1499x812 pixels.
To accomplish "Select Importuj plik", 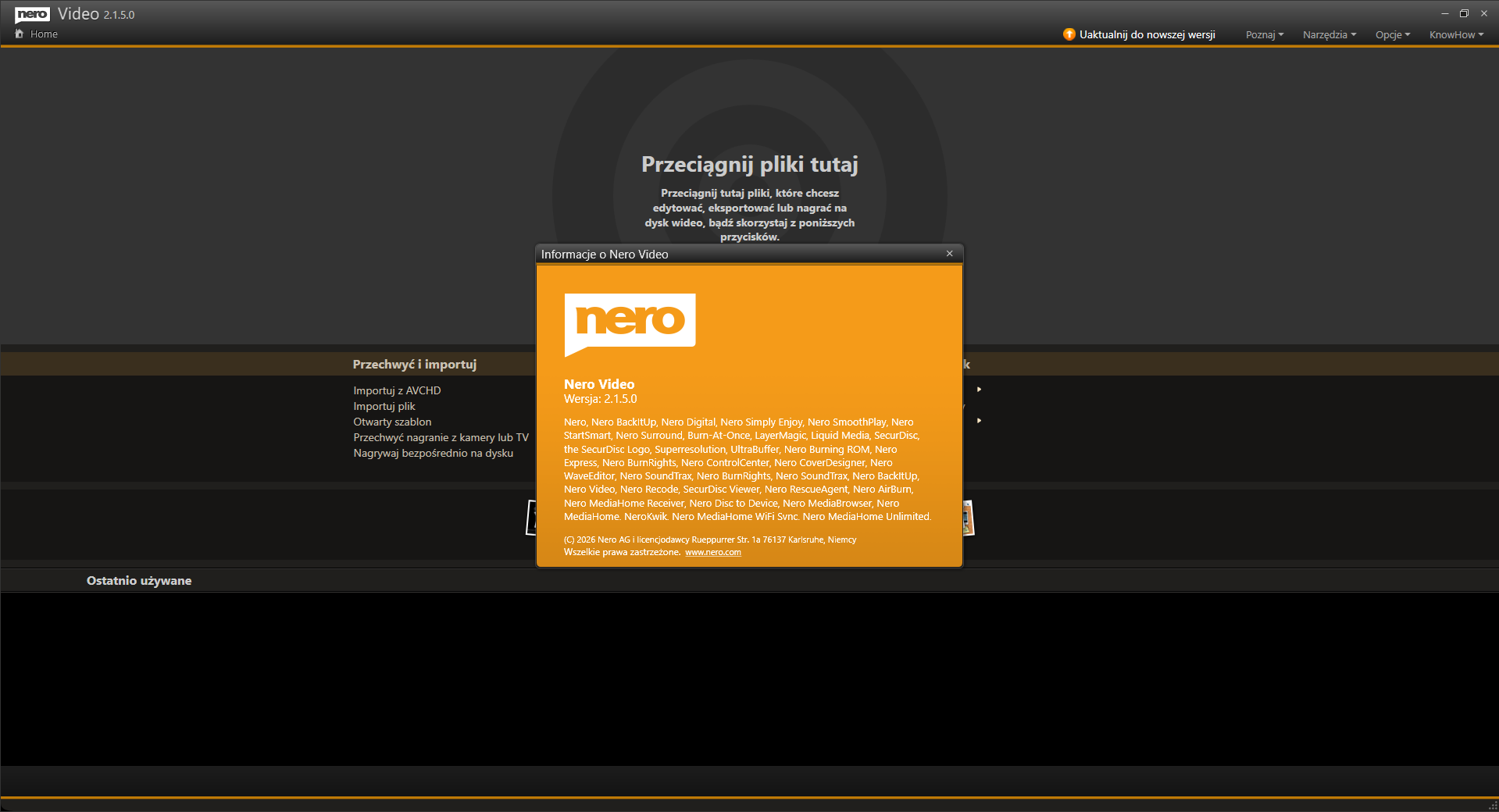I will (384, 406).
